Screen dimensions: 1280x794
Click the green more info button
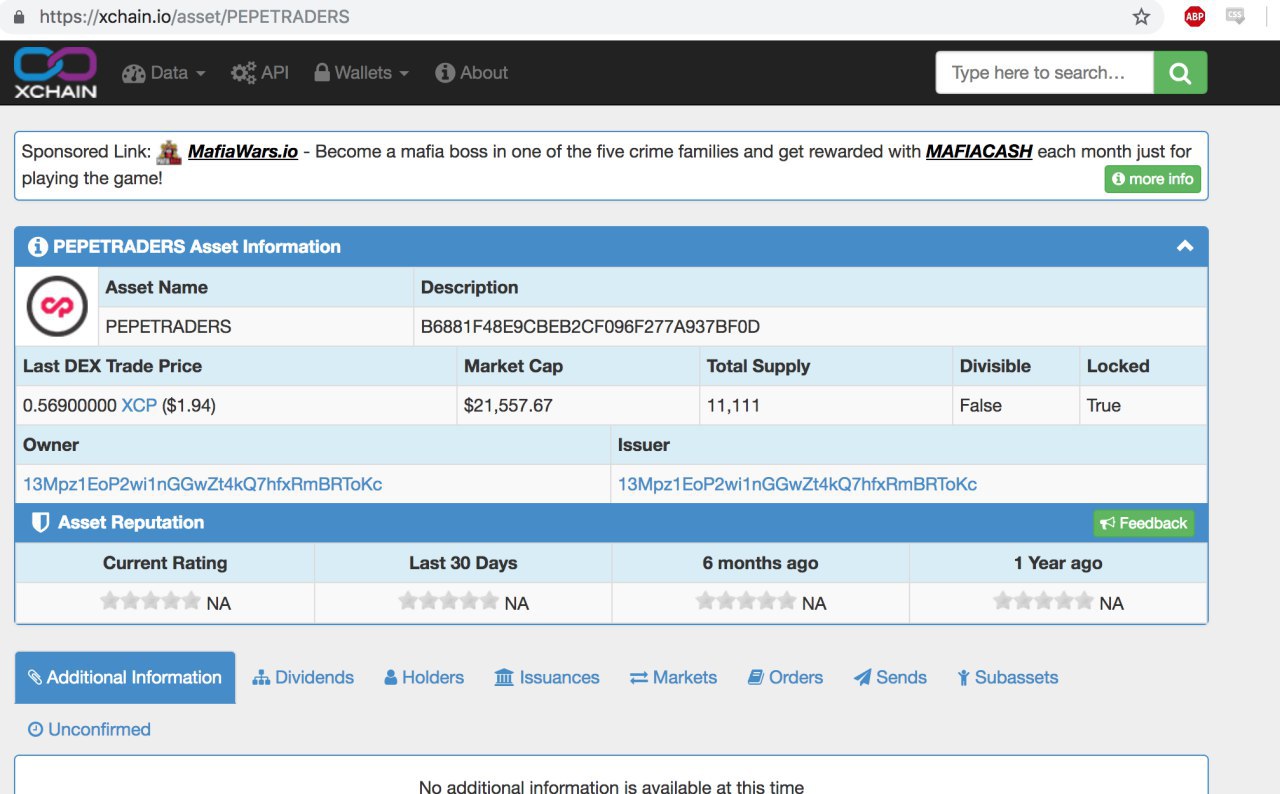click(x=1152, y=179)
